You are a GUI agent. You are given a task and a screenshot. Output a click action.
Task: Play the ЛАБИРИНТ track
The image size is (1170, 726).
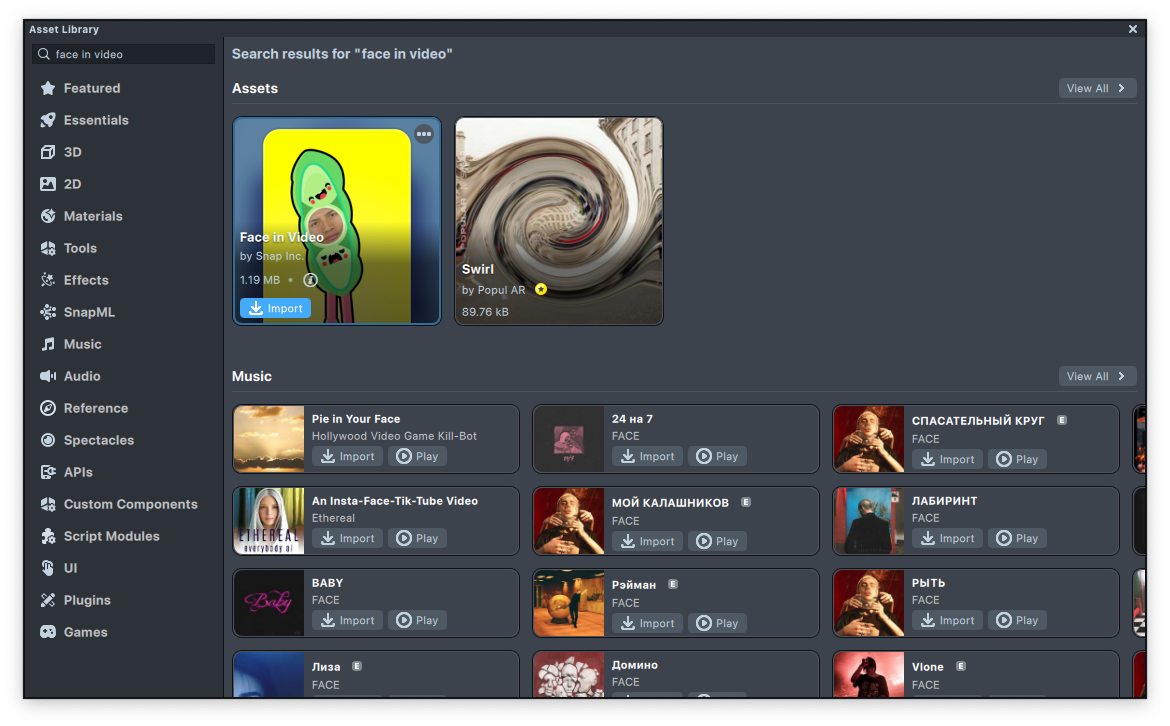coord(1017,538)
